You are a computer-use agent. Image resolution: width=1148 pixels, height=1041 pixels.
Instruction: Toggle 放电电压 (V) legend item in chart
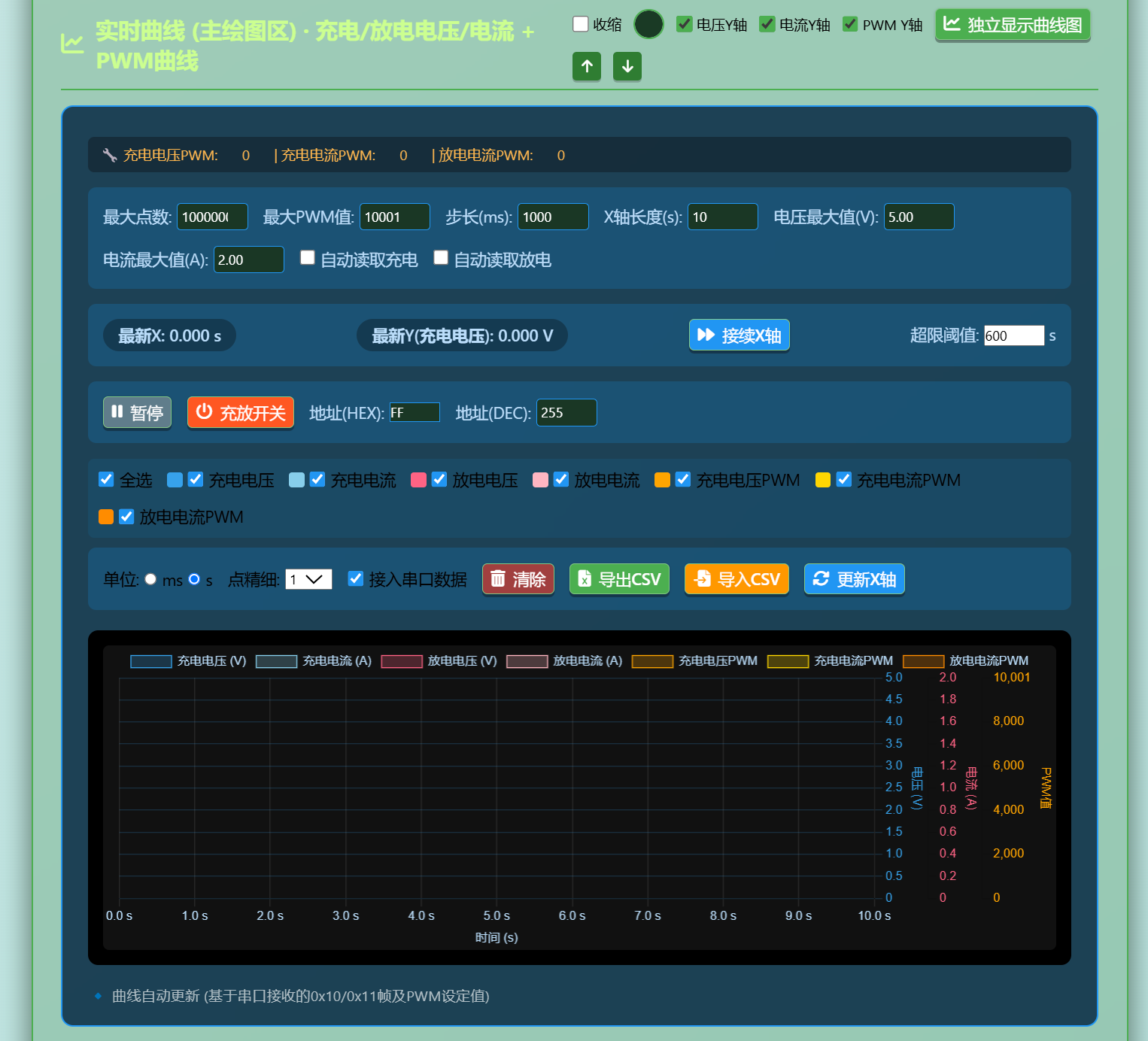(x=439, y=661)
